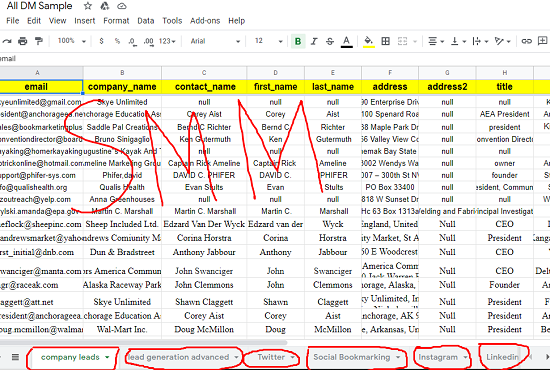Open the Twitter tab dropdown arrow

tap(292, 357)
